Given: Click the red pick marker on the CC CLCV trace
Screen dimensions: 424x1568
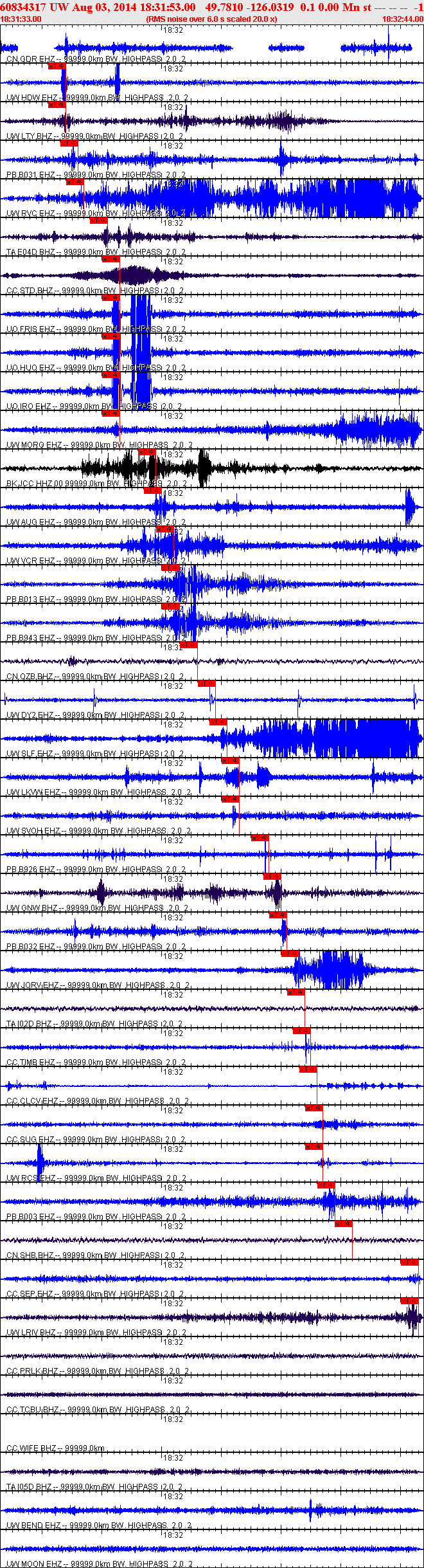Looking at the screenshot, I should pyautogui.click(x=308, y=1070).
